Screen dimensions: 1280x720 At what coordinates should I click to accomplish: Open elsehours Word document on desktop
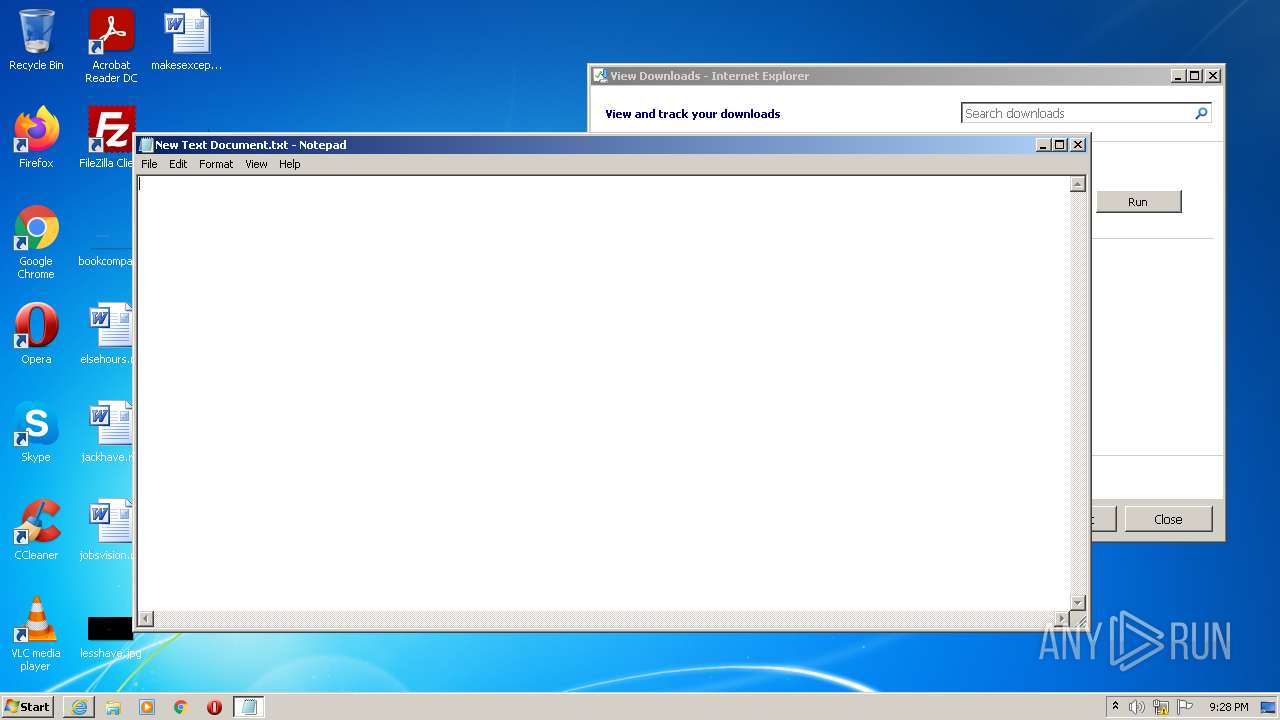[x=108, y=334]
